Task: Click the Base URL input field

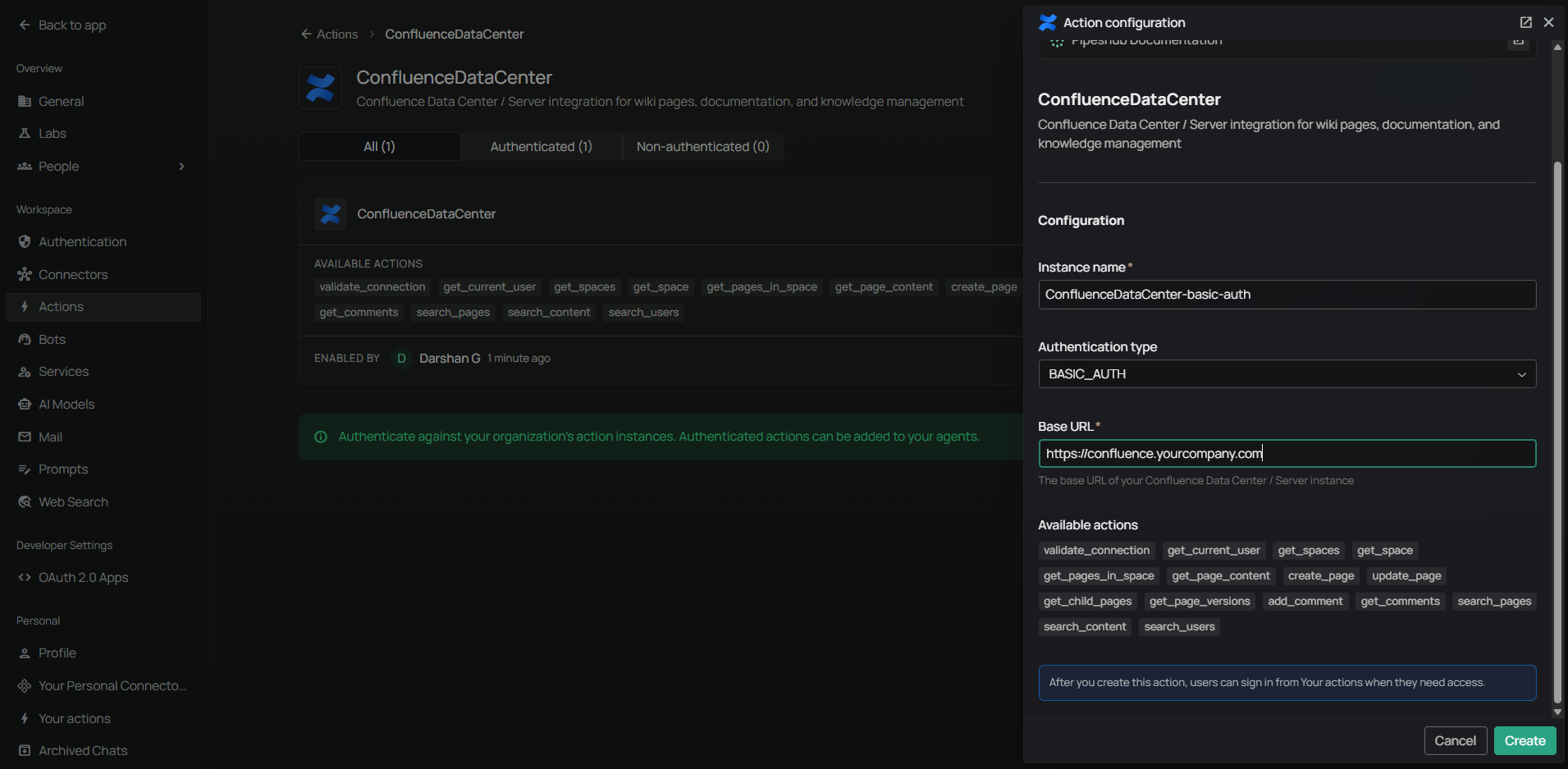Action: (x=1287, y=454)
